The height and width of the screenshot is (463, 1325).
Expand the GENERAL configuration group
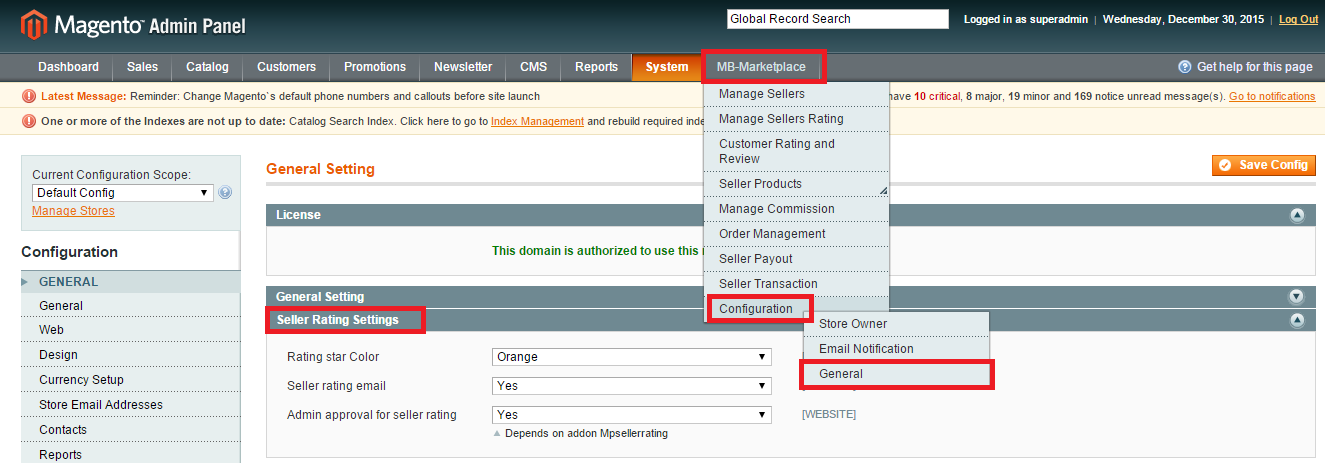pos(130,282)
